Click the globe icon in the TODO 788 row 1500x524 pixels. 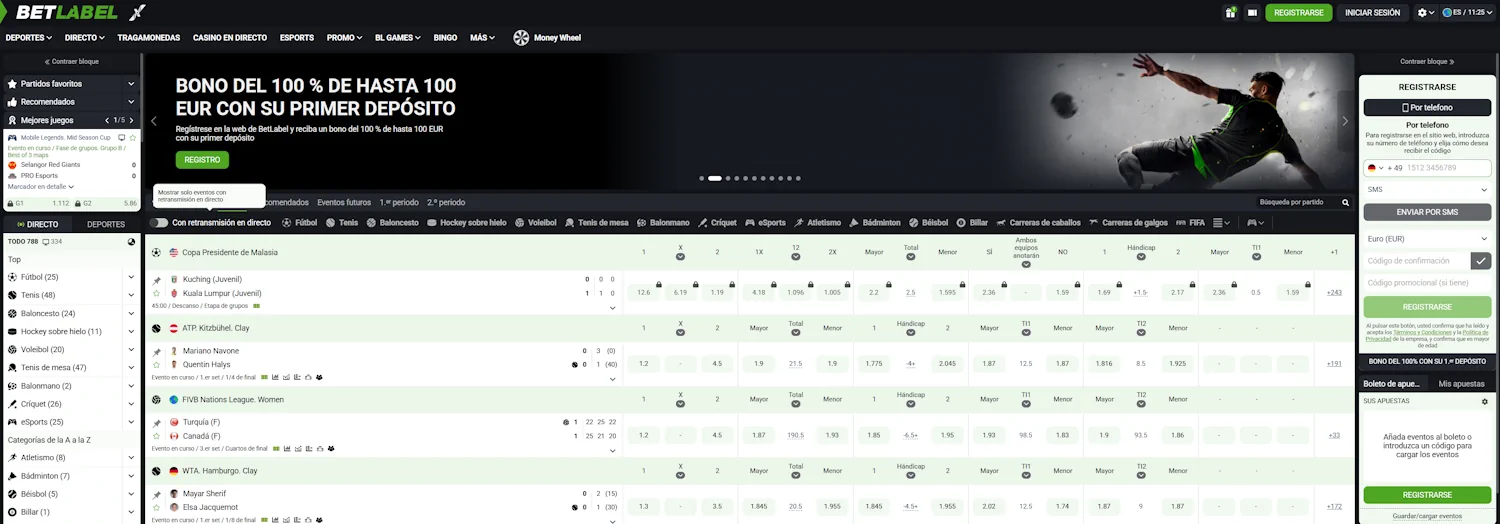tap(132, 242)
